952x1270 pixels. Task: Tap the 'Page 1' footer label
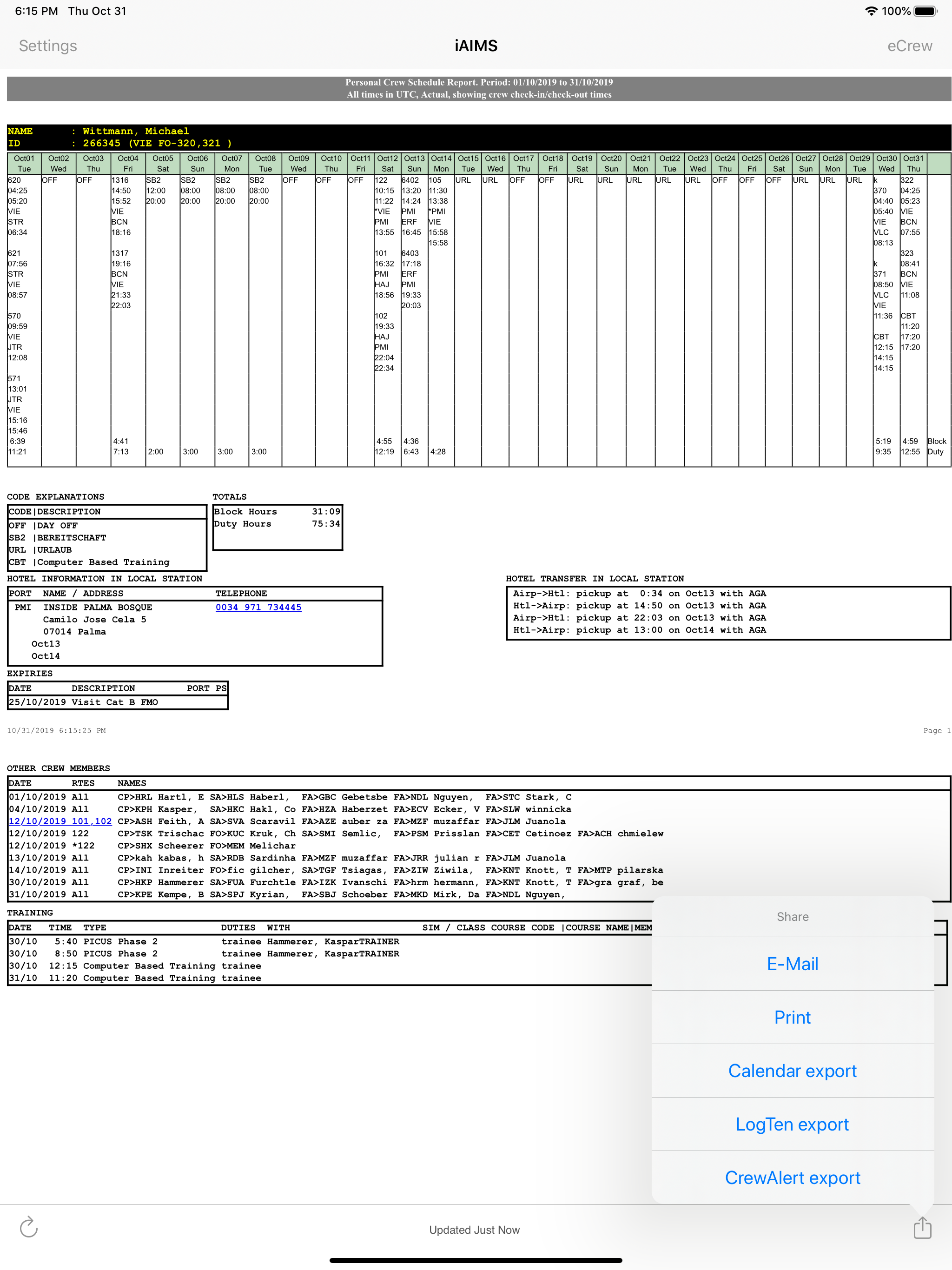[x=937, y=731]
